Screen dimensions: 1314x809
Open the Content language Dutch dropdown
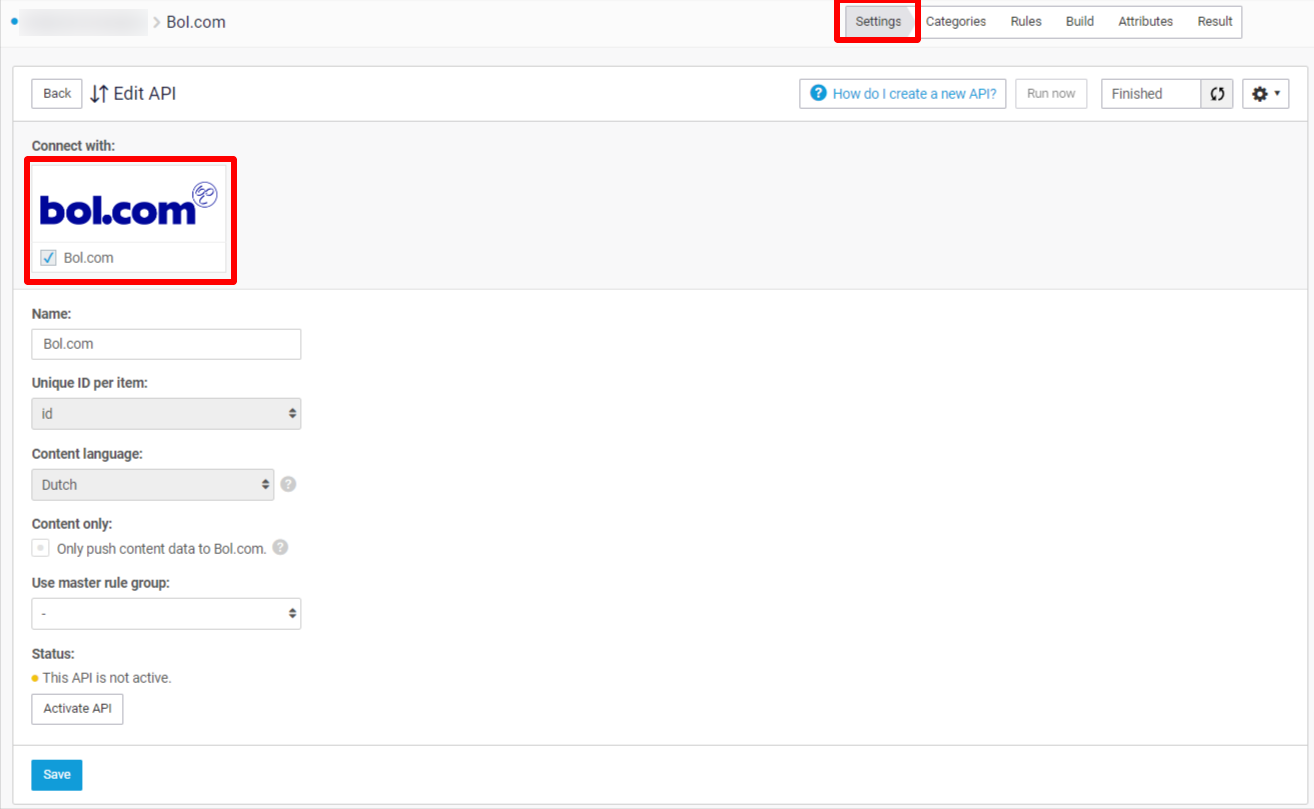point(153,484)
